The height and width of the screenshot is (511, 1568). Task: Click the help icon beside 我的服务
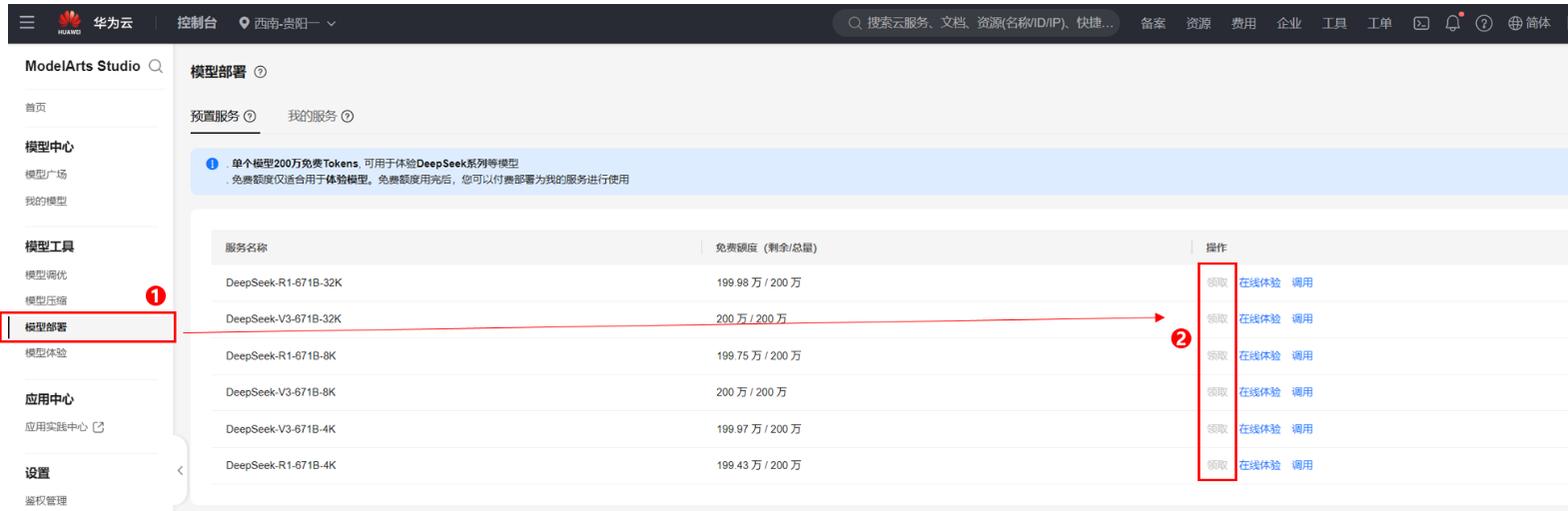pyautogui.click(x=348, y=117)
